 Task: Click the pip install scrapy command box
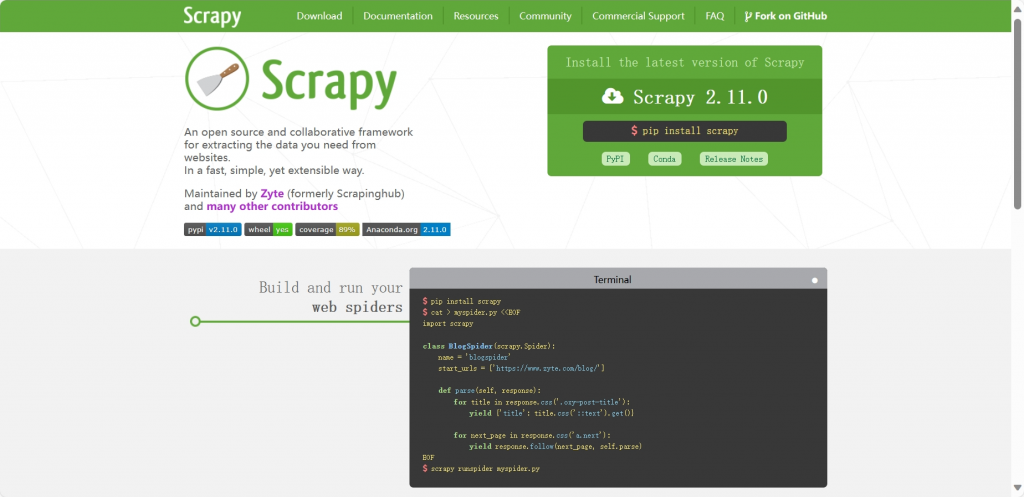tap(684, 131)
